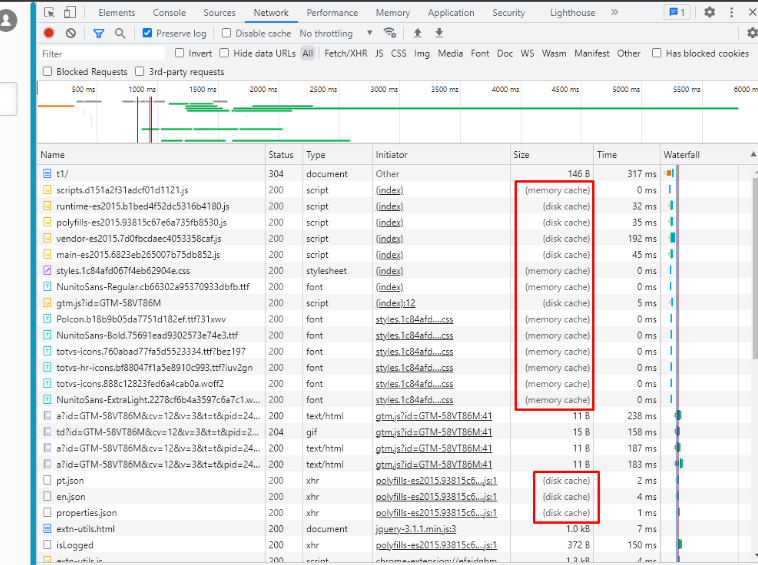Open network conditions wifi icon

pyautogui.click(x=390, y=33)
